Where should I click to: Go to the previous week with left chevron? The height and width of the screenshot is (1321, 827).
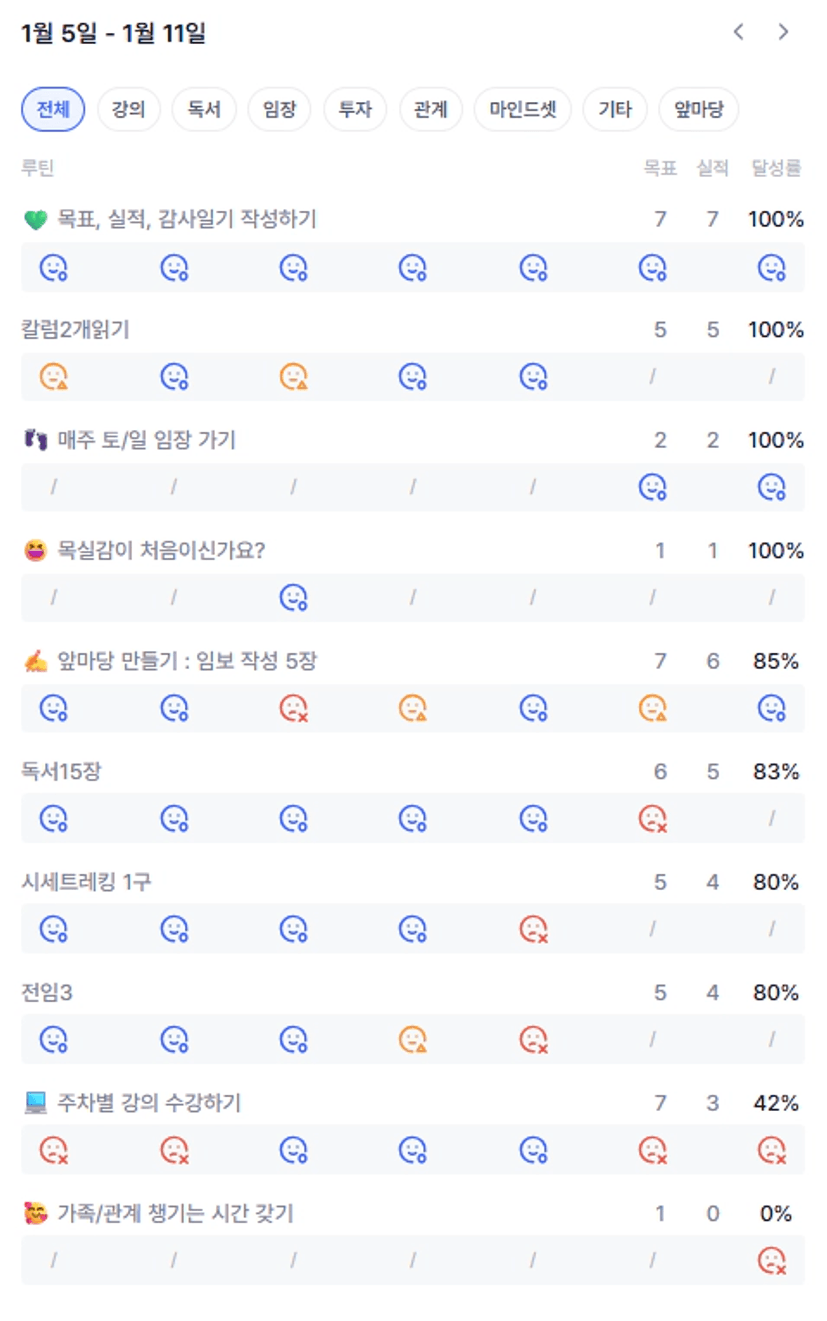pyautogui.click(x=739, y=33)
